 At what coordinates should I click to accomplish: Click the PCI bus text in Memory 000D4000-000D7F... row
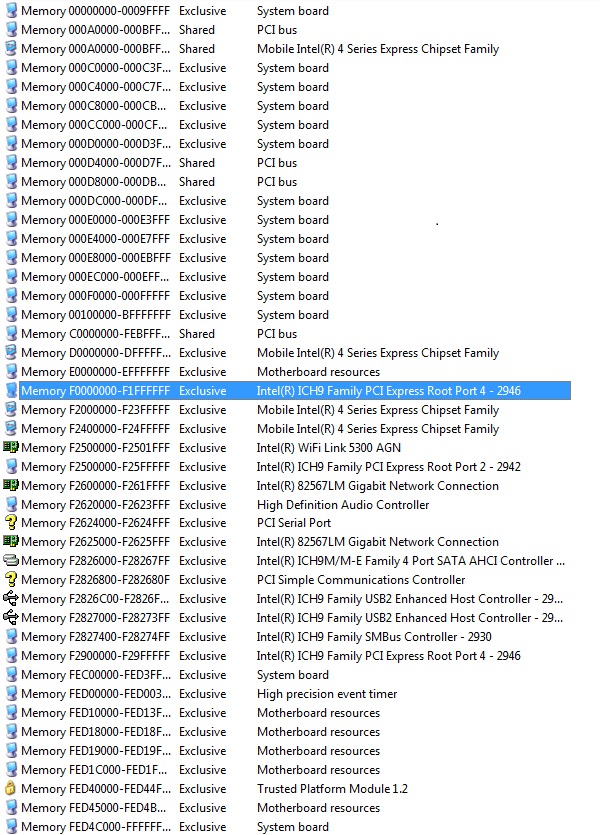tap(277, 162)
